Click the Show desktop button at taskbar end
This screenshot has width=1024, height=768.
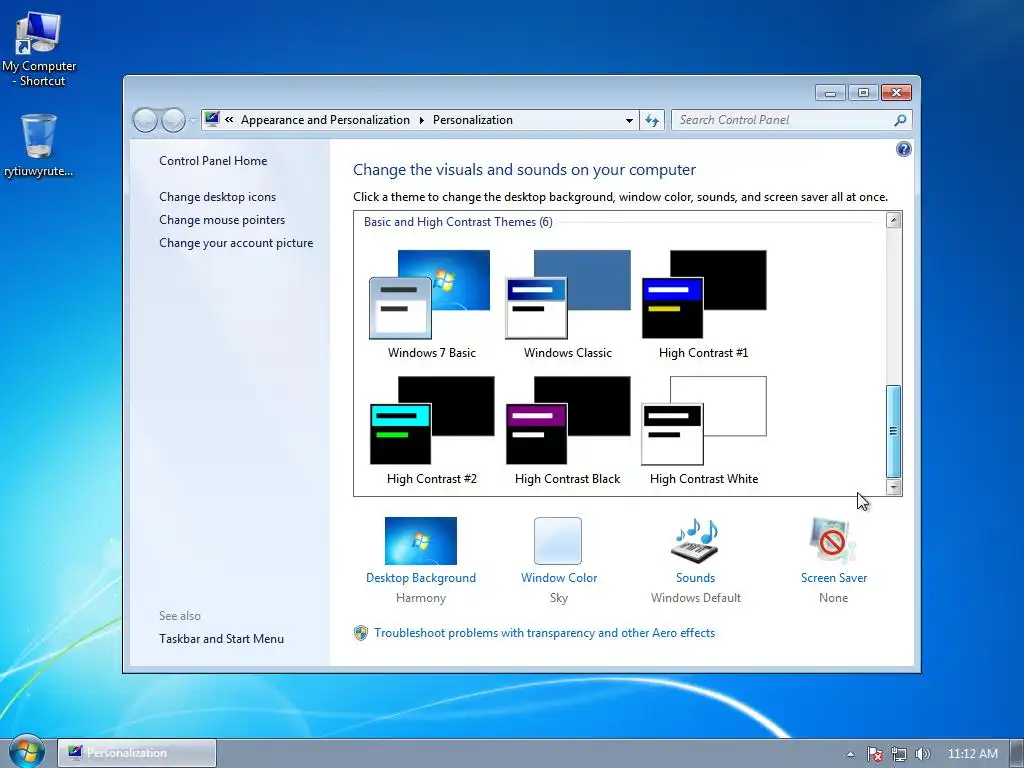pos(1017,753)
